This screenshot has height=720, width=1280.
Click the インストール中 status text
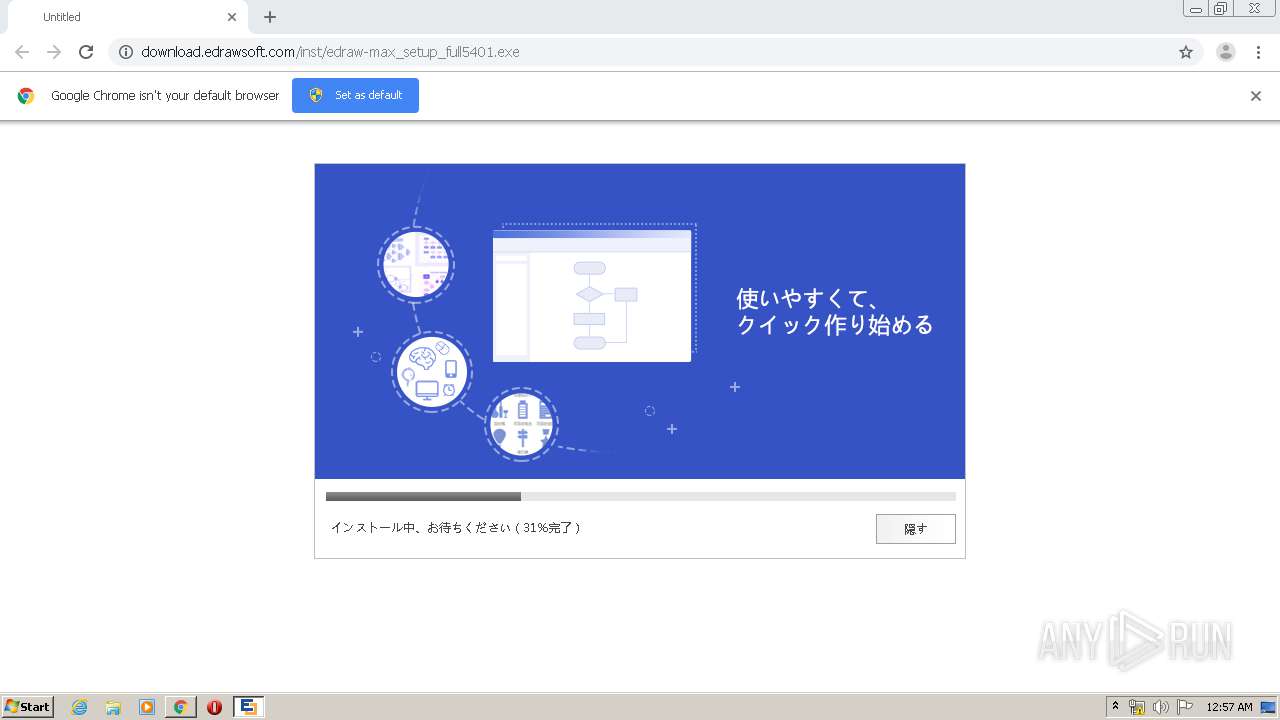455,527
